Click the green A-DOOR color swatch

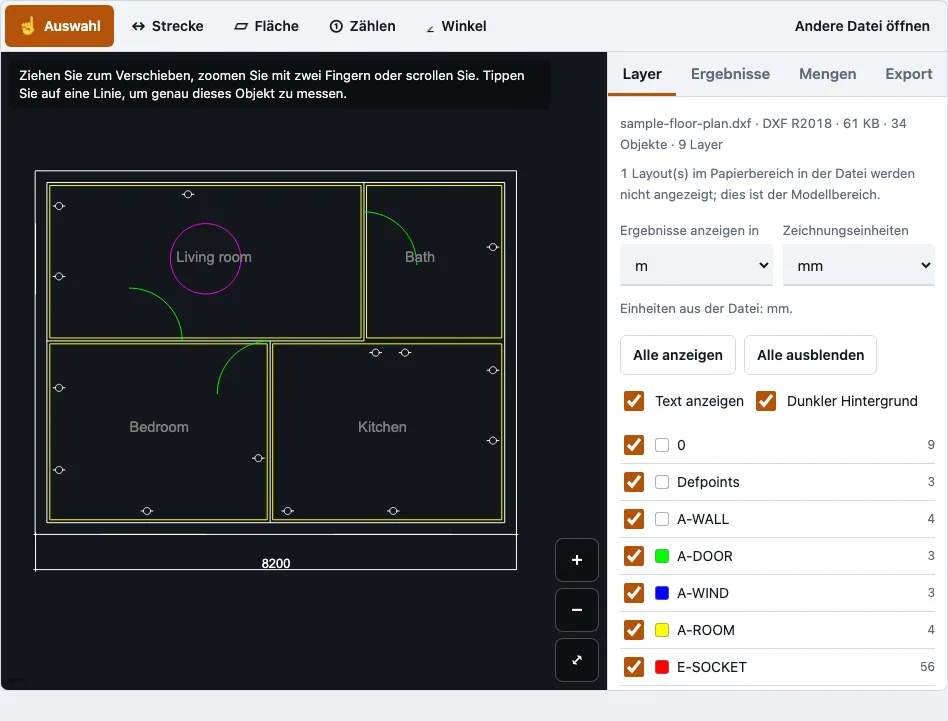662,555
